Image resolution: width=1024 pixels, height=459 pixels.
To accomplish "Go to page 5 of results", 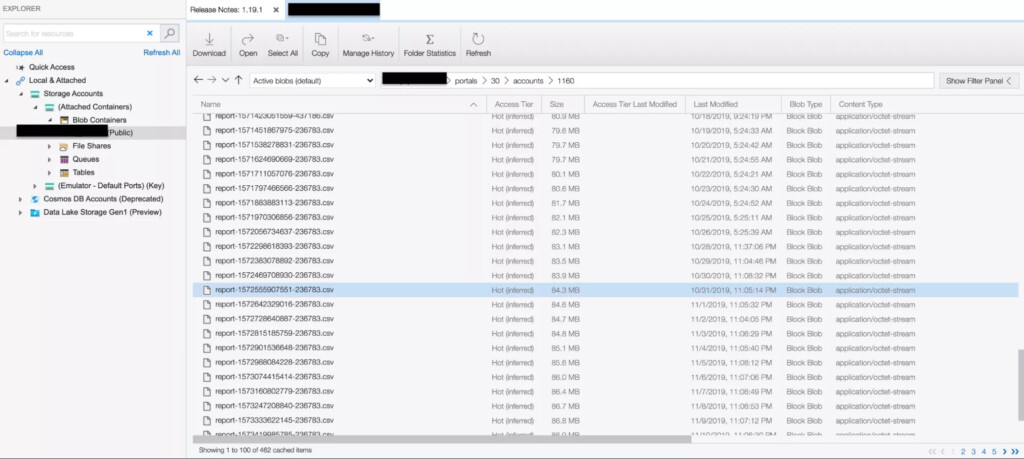I will coord(994,451).
